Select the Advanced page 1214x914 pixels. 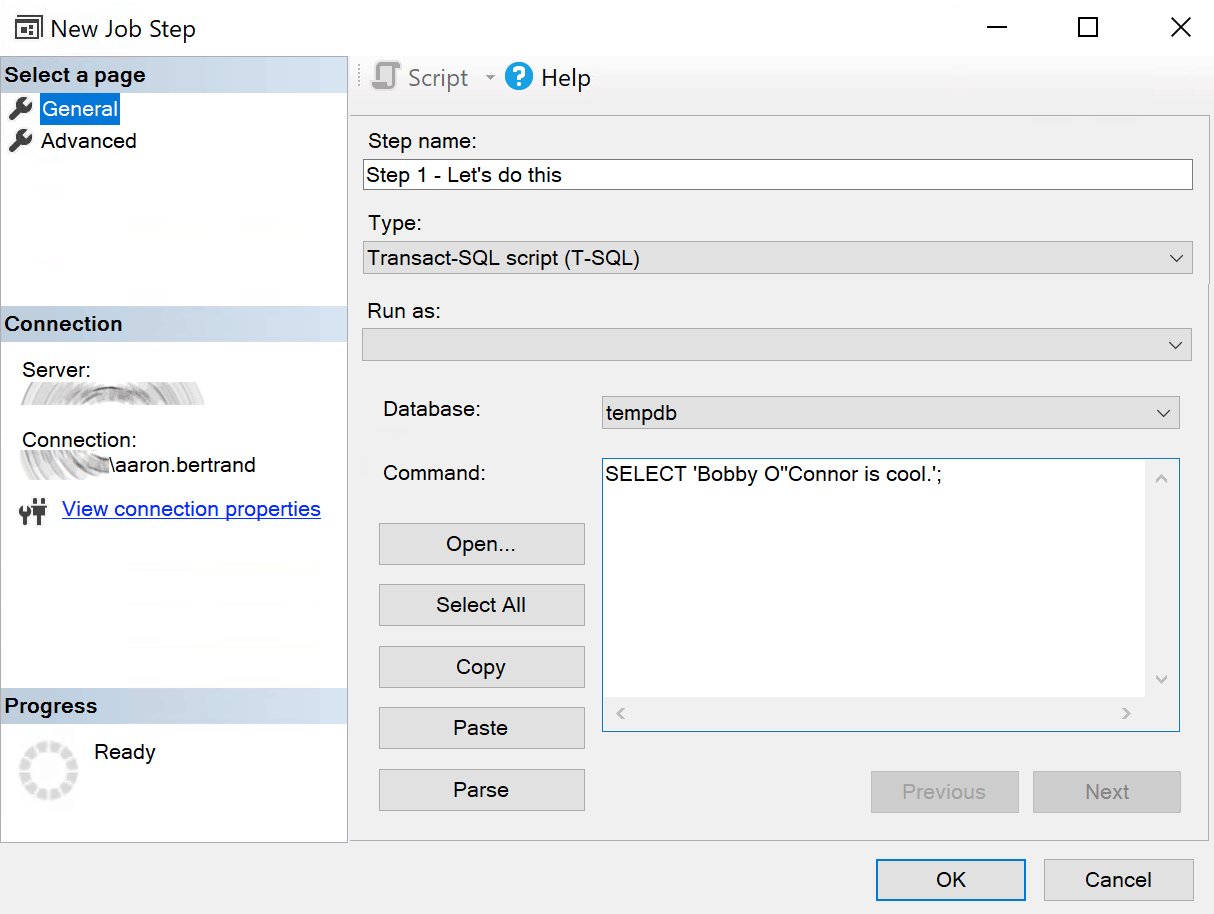click(89, 141)
